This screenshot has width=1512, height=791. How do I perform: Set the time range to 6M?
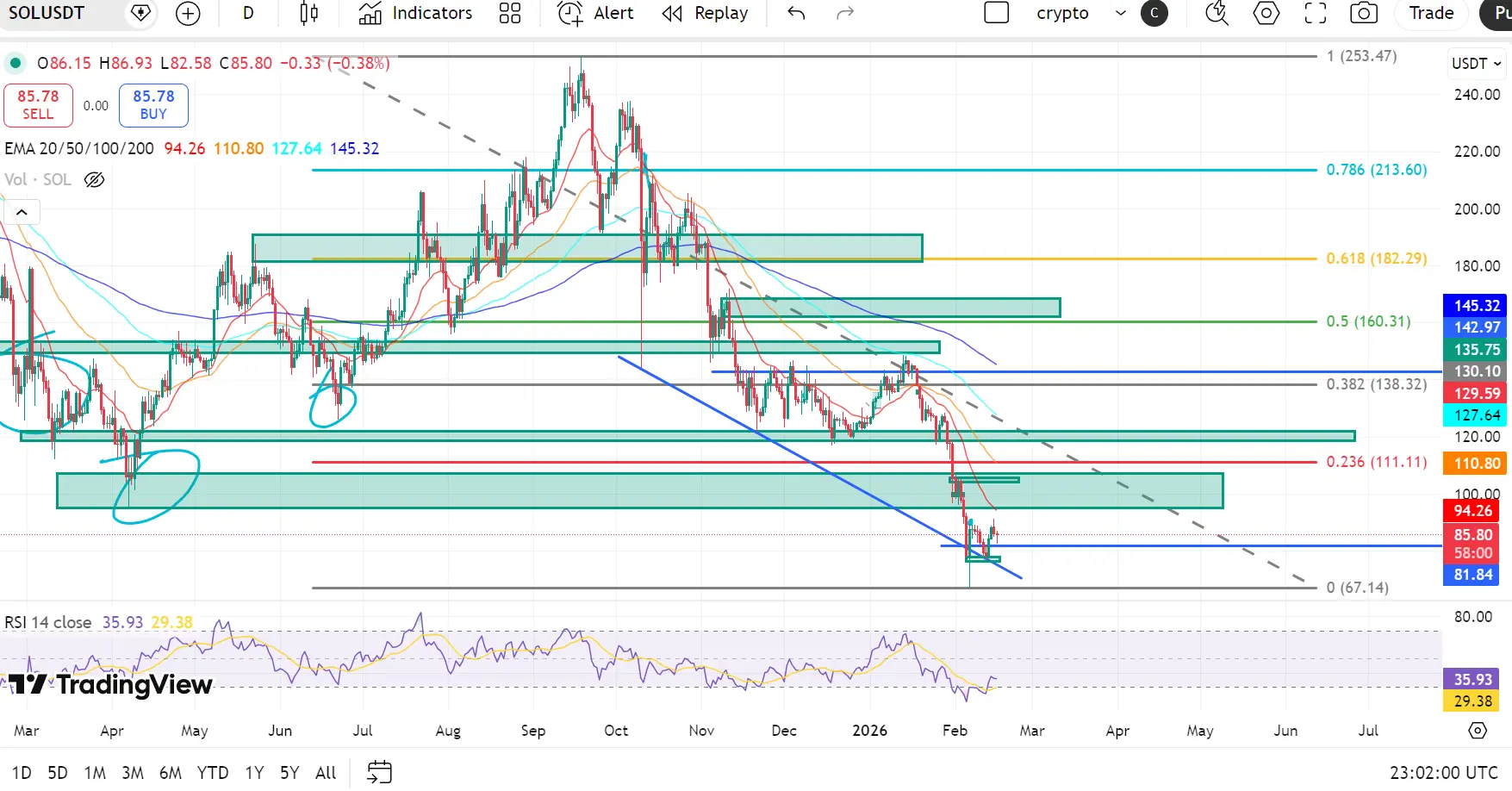click(171, 772)
